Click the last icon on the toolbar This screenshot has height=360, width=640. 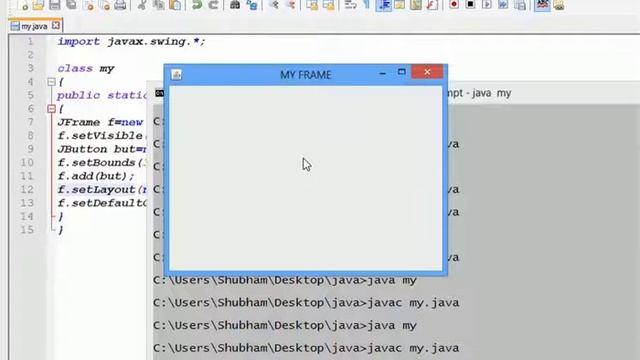[x=559, y=5]
